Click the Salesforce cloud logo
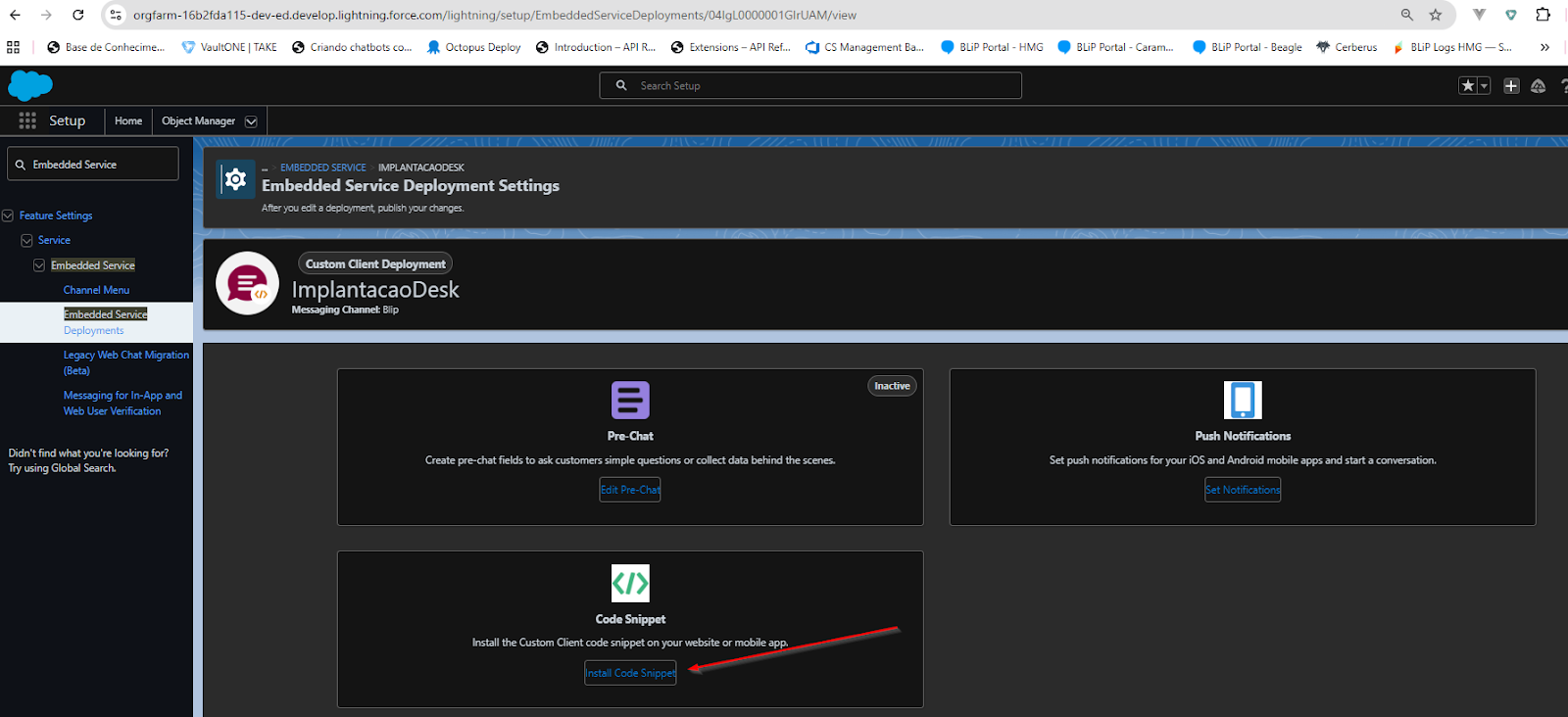1568x717 pixels. point(30,86)
